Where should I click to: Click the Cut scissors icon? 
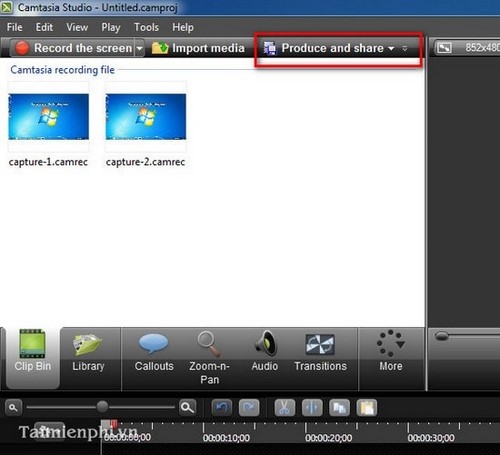point(284,408)
